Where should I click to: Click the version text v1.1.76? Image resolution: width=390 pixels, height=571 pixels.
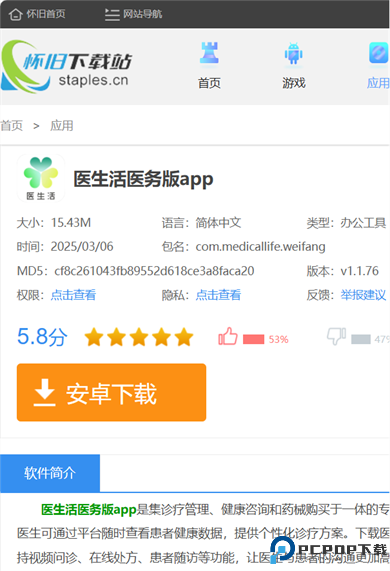(x=359, y=271)
